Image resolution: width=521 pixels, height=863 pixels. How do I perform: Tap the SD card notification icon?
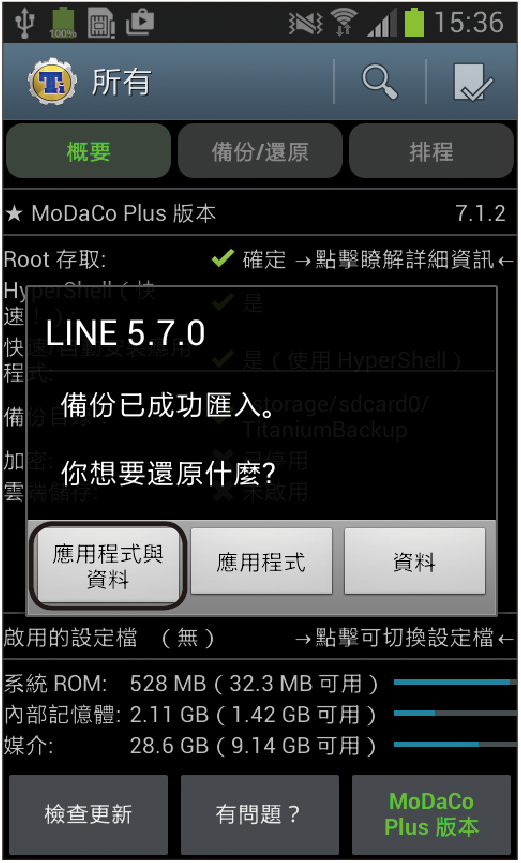tap(101, 24)
